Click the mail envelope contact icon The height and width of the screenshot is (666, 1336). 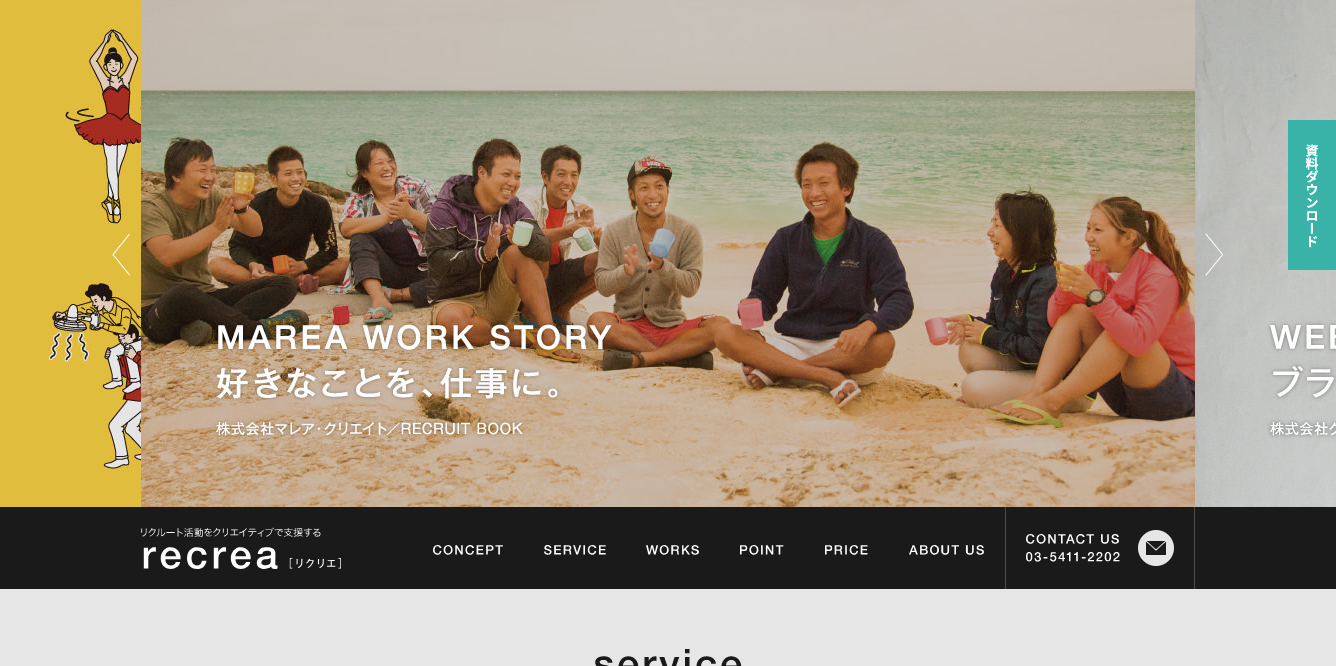coord(1156,548)
